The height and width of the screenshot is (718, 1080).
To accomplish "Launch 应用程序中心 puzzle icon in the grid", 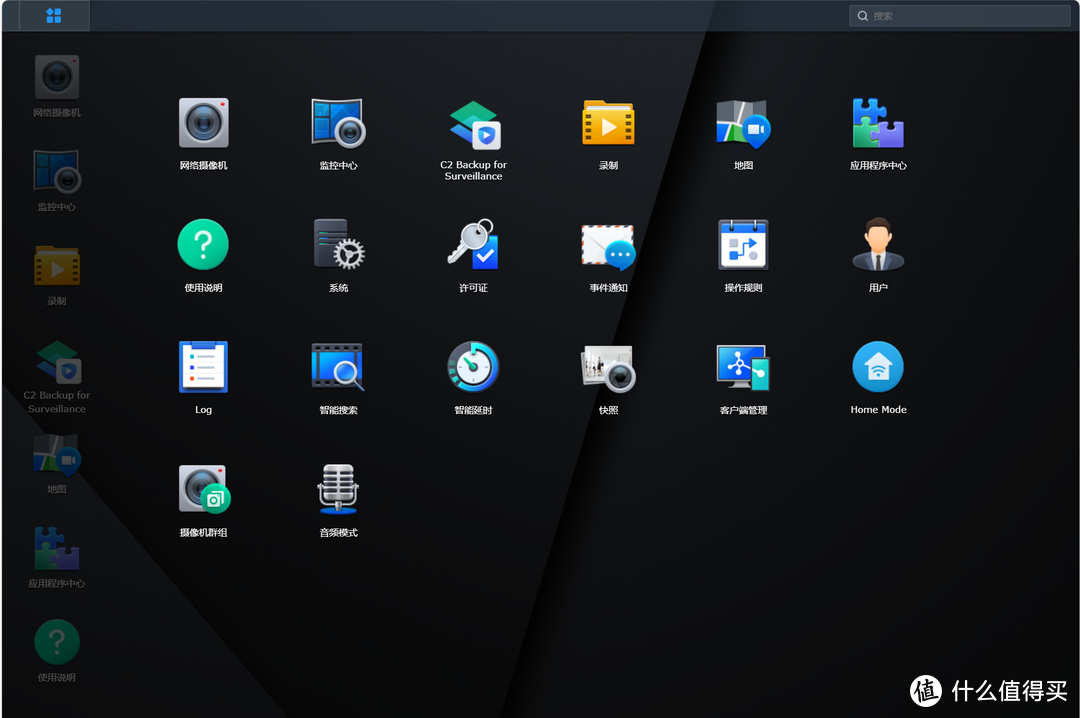I will [878, 124].
